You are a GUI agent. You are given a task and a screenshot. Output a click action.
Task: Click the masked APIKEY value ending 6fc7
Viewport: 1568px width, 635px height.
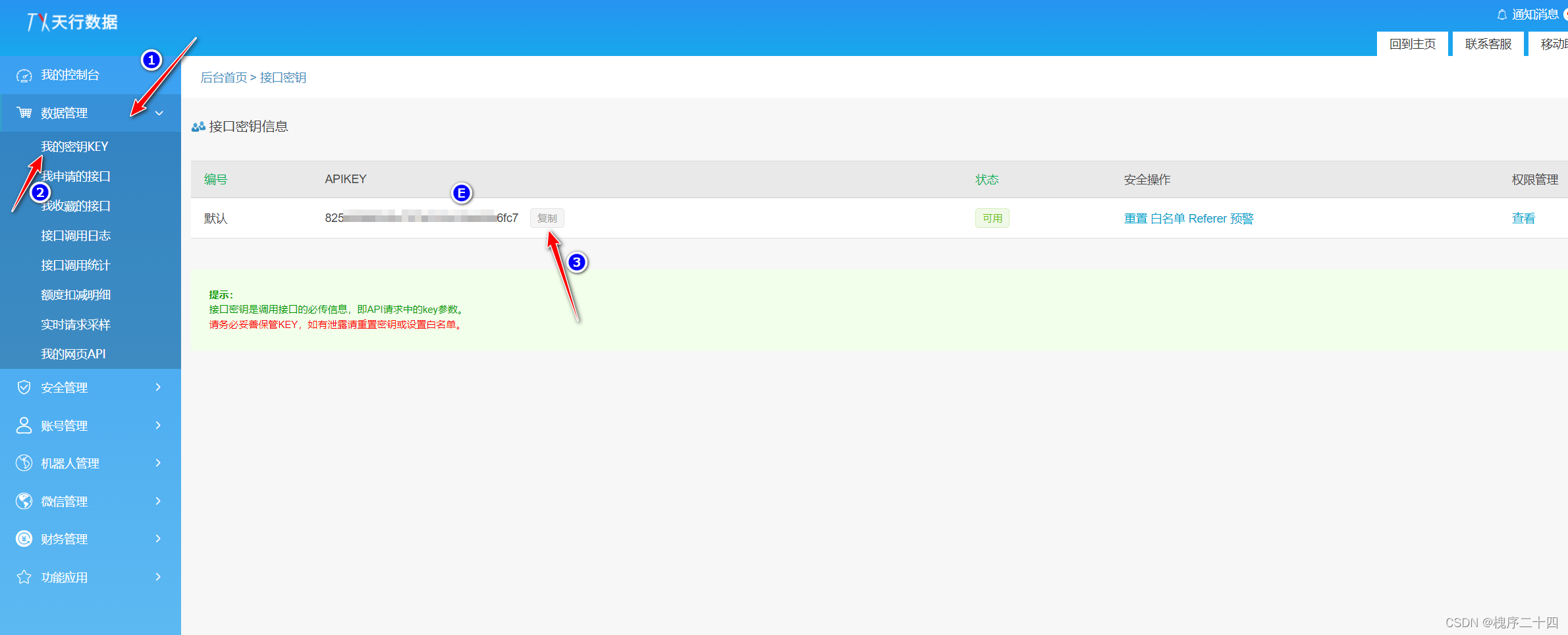pos(421,218)
